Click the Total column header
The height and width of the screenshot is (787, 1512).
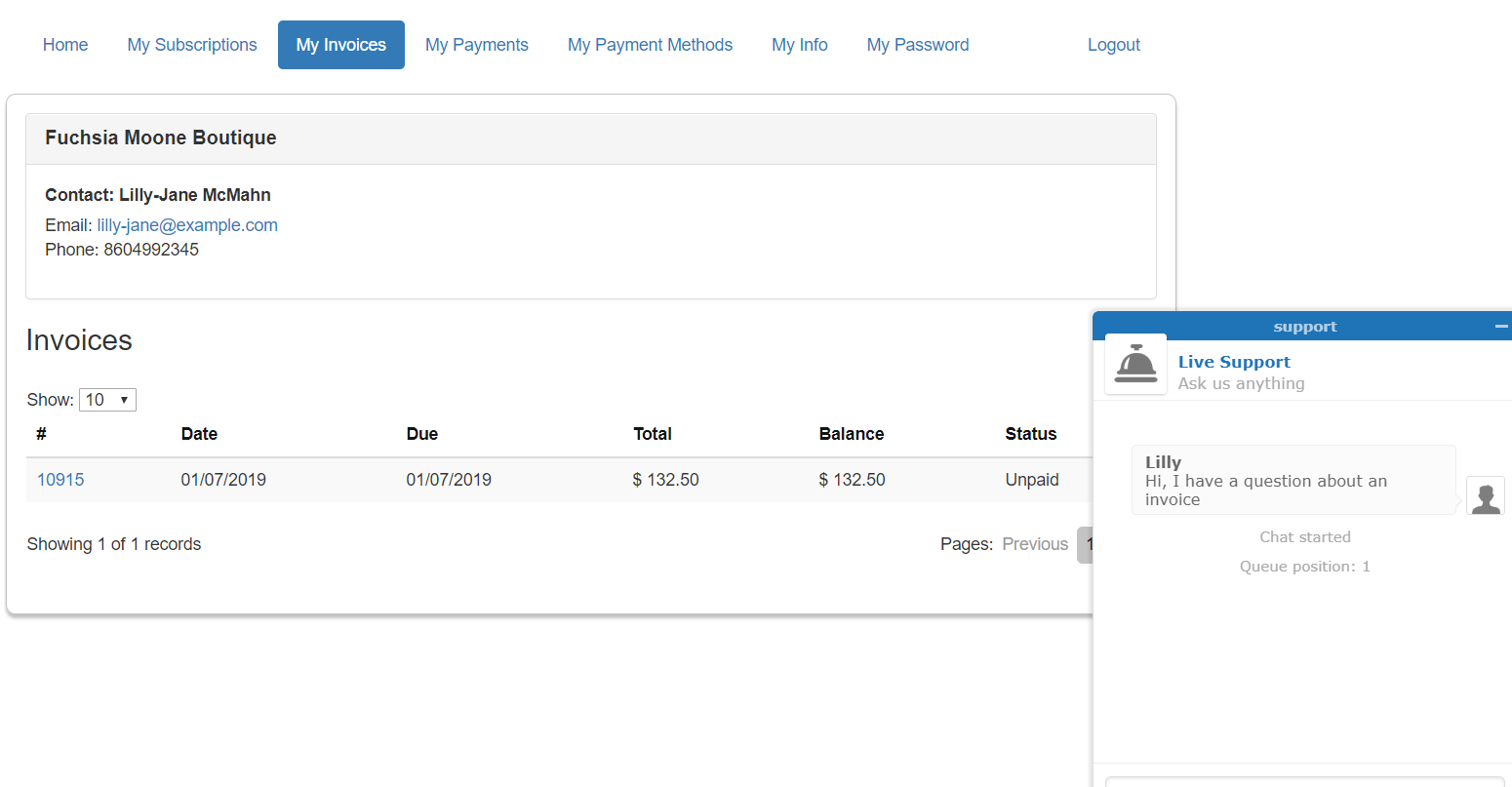tap(653, 434)
